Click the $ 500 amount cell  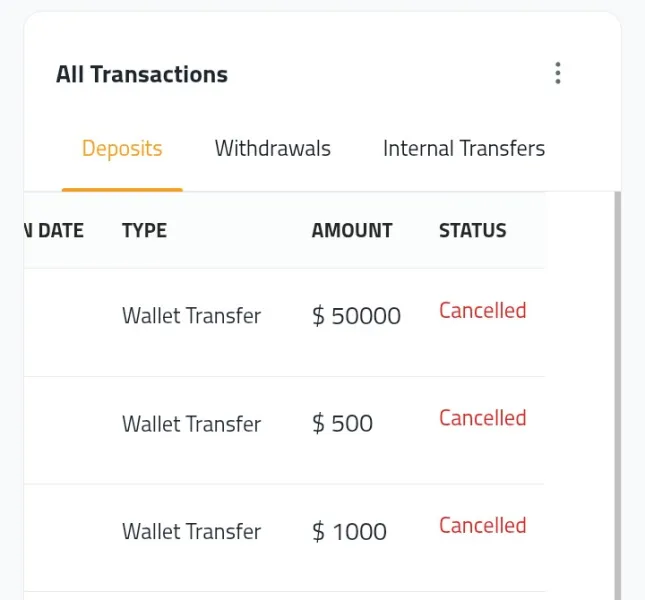[x=342, y=424]
